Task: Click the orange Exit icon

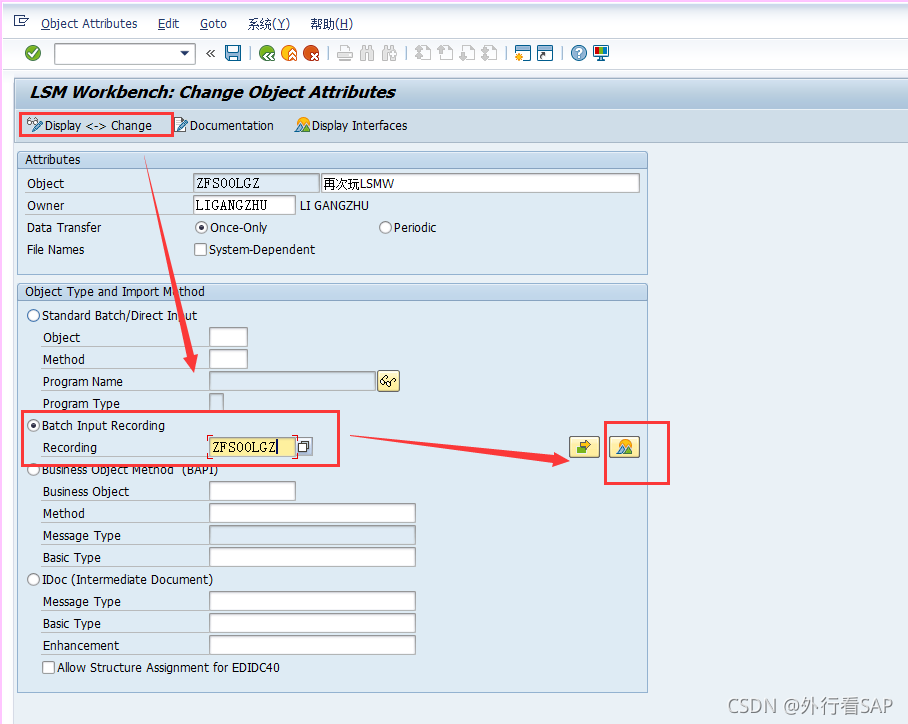Action: tap(289, 54)
